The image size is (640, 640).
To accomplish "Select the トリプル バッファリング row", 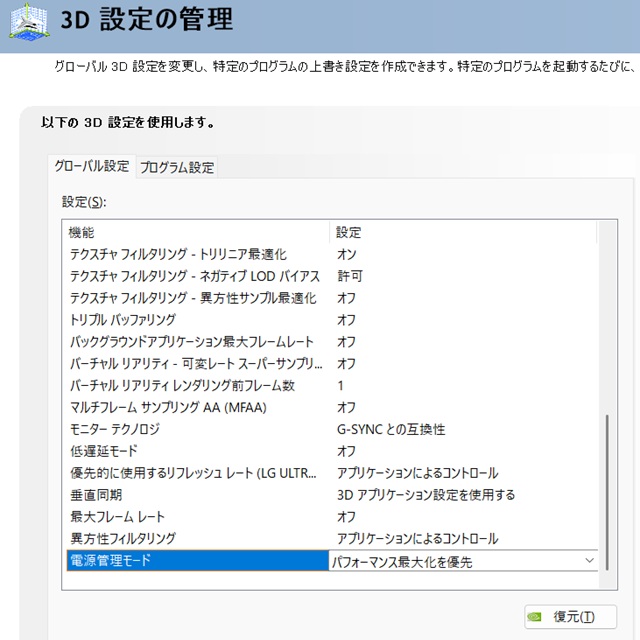I will pyautogui.click(x=331, y=320).
